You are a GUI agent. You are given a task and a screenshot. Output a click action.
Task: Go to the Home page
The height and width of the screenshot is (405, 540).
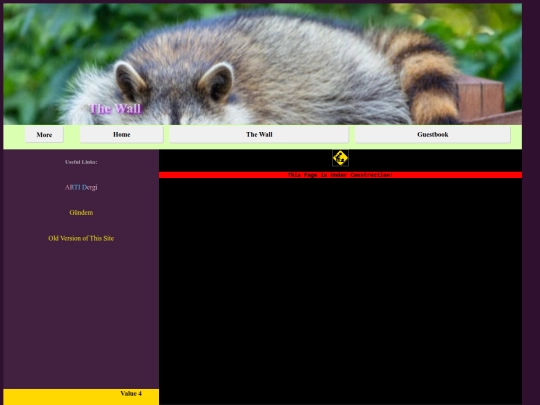[122, 134]
